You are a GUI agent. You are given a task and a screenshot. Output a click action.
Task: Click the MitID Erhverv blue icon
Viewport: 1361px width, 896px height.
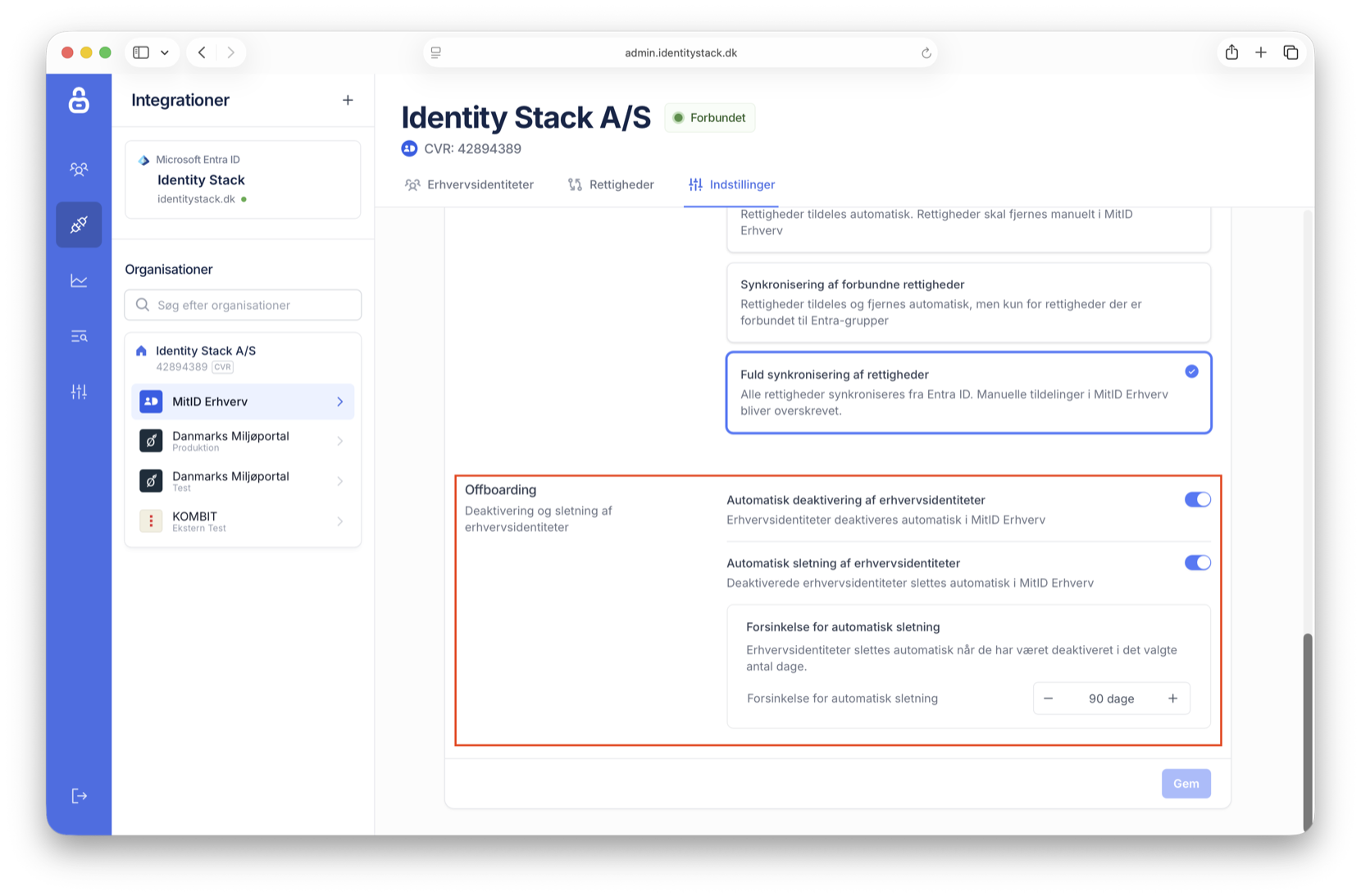(x=151, y=402)
